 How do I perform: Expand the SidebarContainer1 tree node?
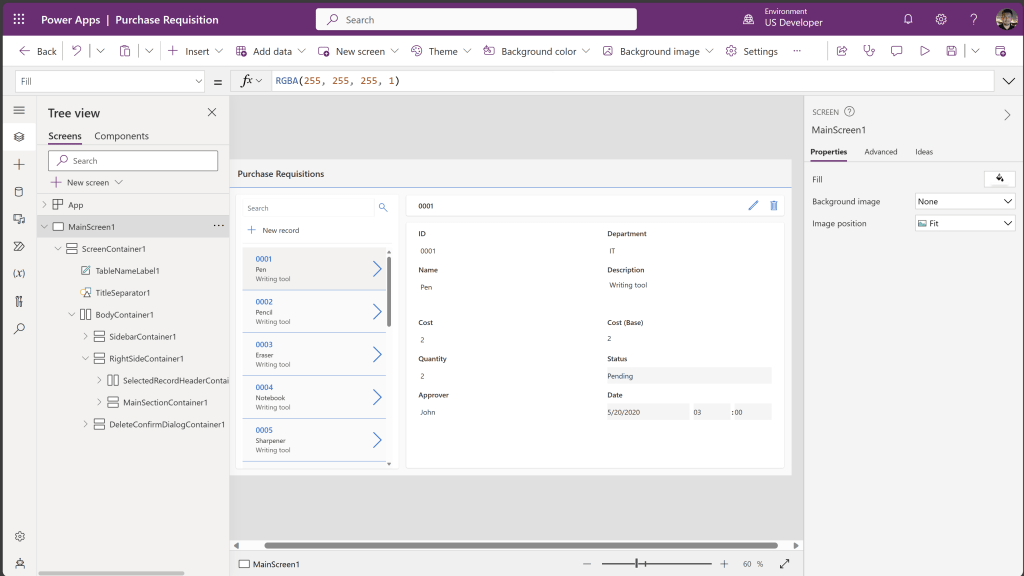pyautogui.click(x=85, y=337)
